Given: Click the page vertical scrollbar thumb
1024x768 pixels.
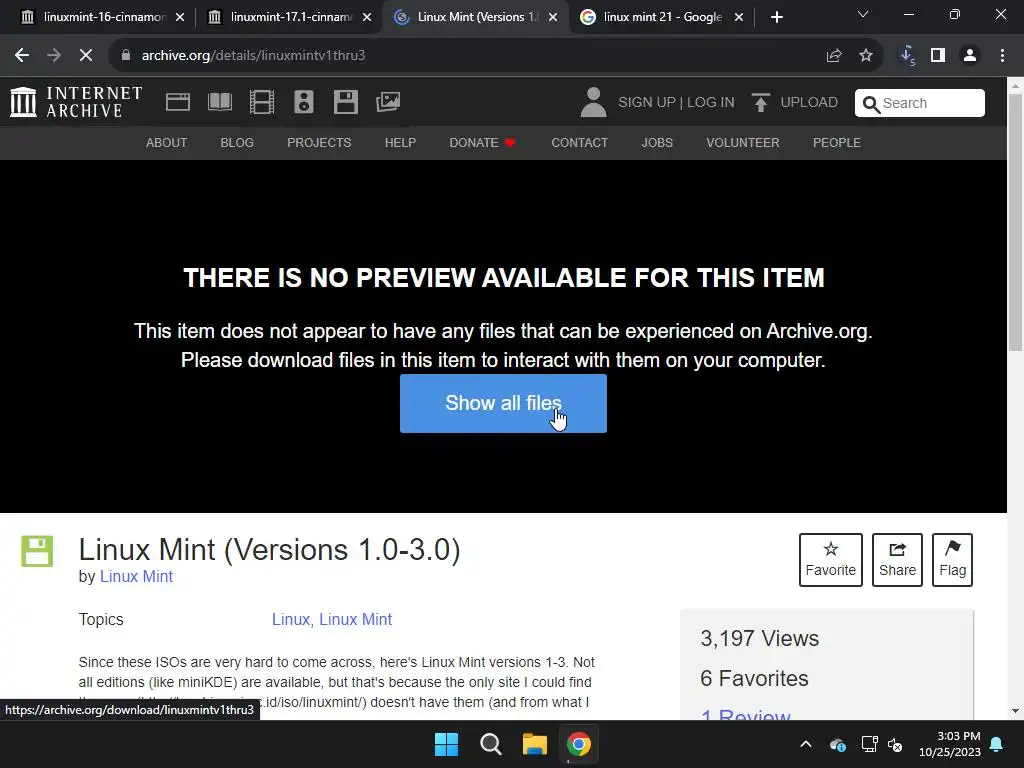Looking at the screenshot, I should (x=1016, y=222).
